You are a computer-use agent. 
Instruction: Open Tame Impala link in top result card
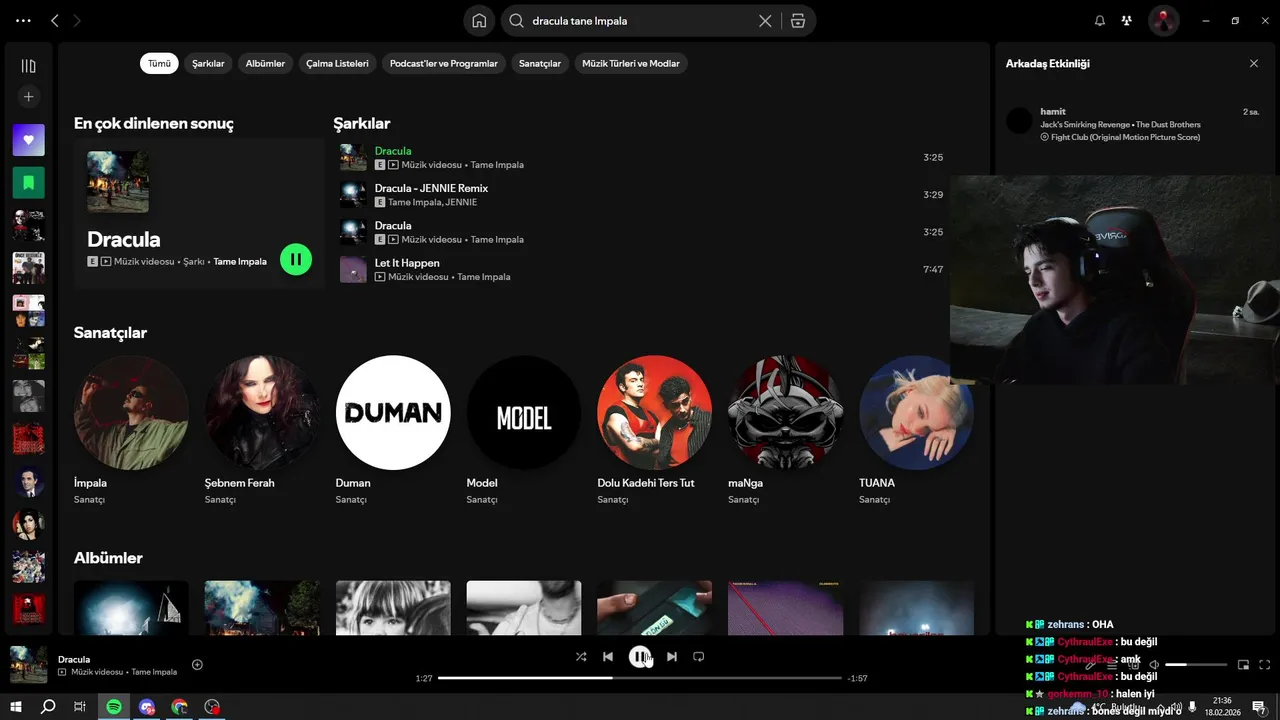tap(240, 261)
